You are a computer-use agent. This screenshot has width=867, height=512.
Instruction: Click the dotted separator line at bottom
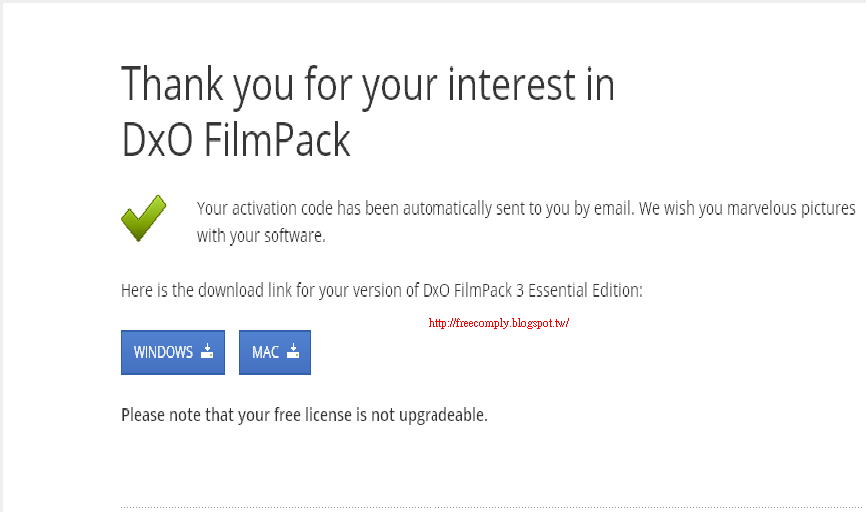492,506
